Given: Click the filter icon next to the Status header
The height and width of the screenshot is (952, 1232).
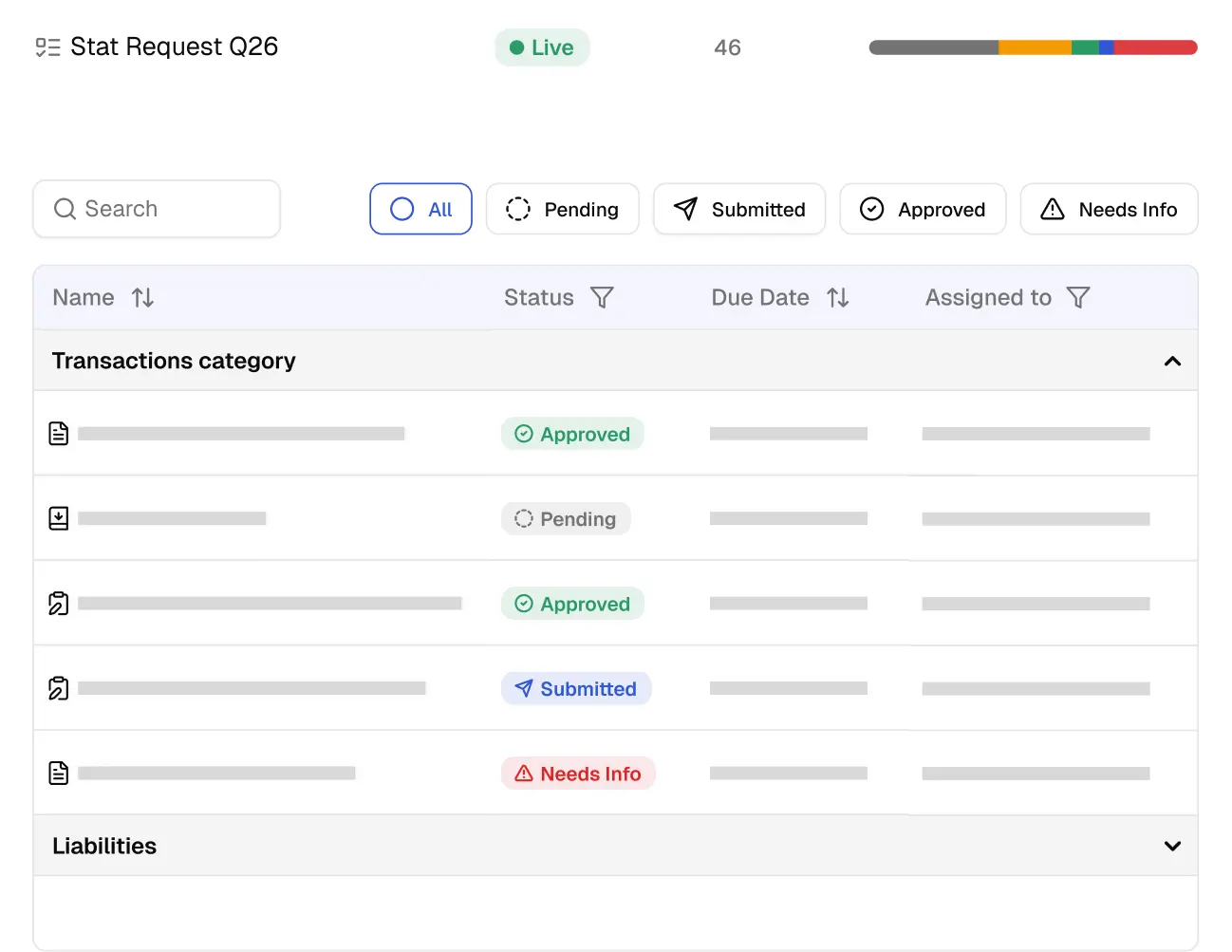Looking at the screenshot, I should tap(603, 297).
